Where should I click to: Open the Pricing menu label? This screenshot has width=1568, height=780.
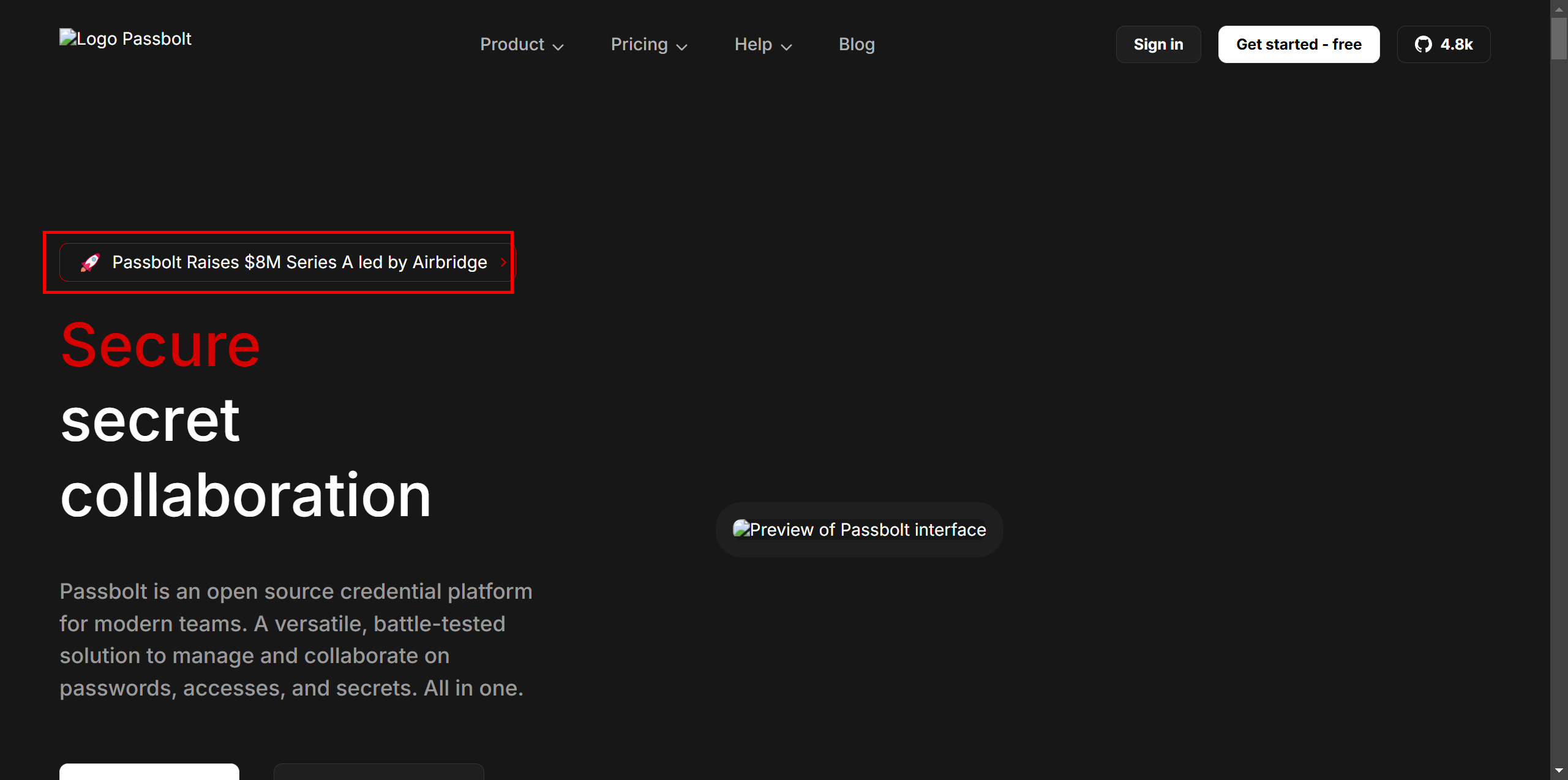point(639,45)
